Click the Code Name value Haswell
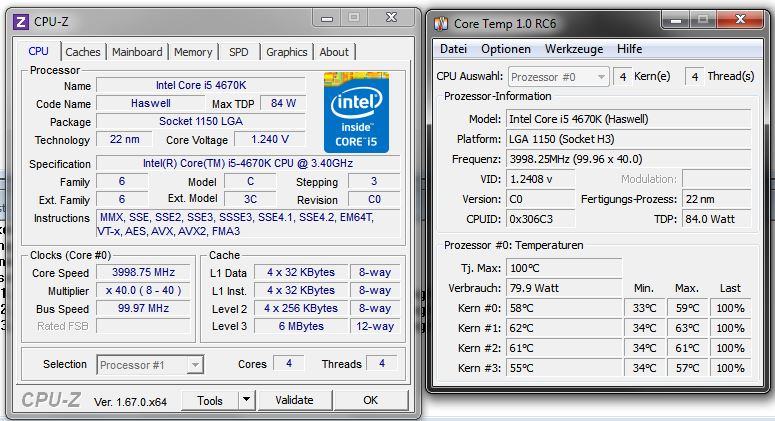This screenshot has height=421, width=775. pos(150,103)
